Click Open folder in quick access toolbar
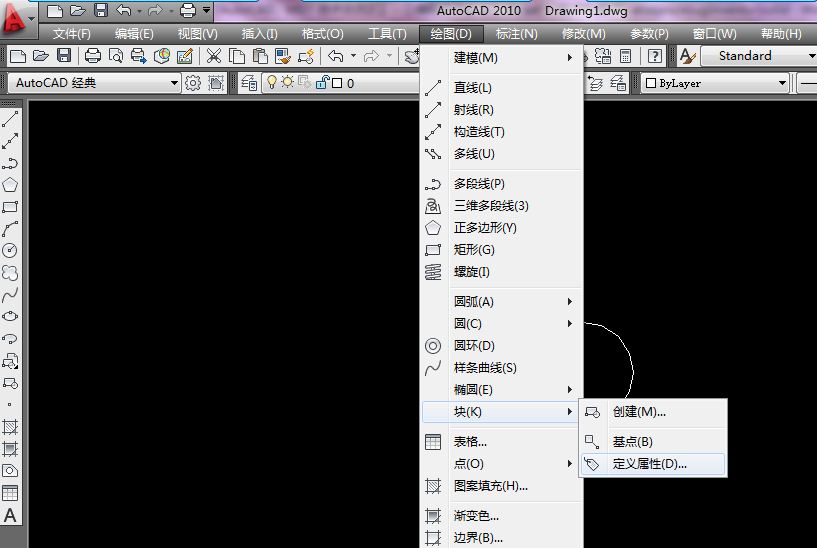The height and width of the screenshot is (548, 817). [77, 10]
